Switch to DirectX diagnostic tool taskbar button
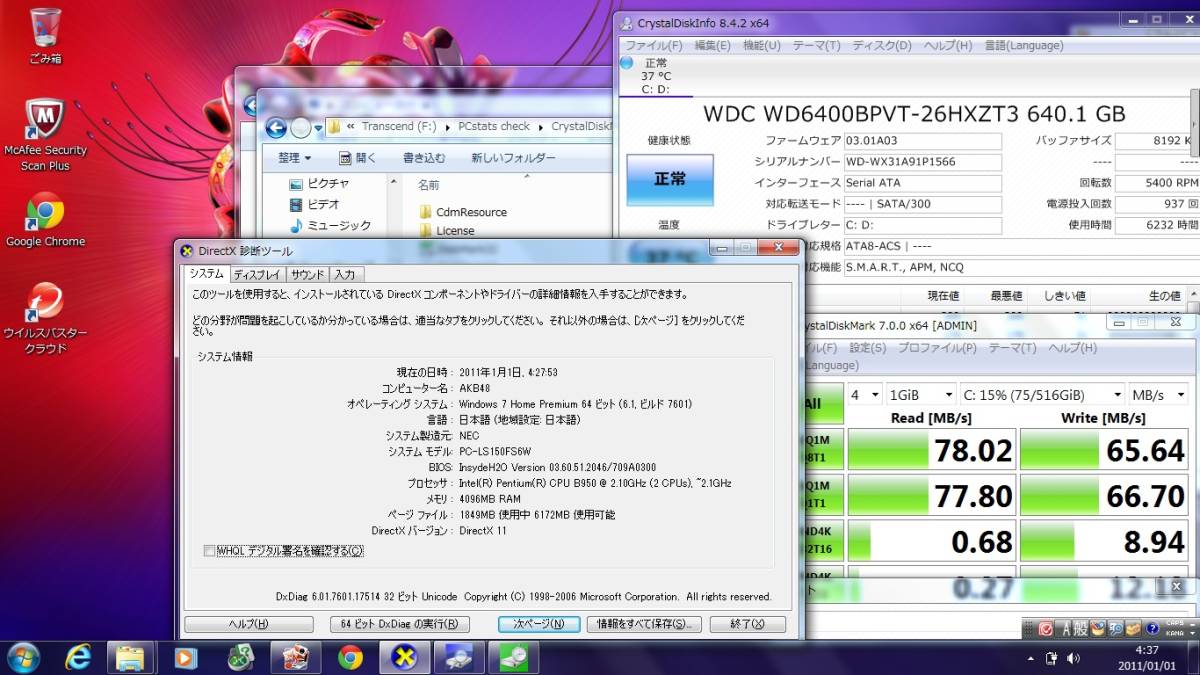The height and width of the screenshot is (675, 1200). pyautogui.click(x=405, y=657)
